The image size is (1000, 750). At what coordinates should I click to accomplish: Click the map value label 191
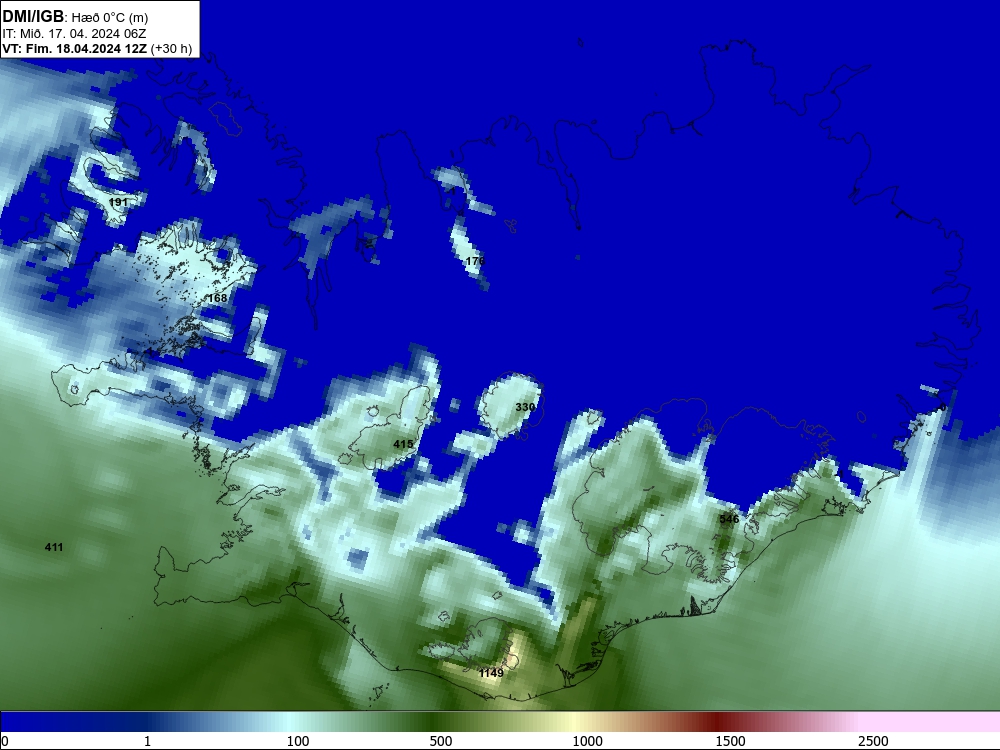click(x=118, y=202)
